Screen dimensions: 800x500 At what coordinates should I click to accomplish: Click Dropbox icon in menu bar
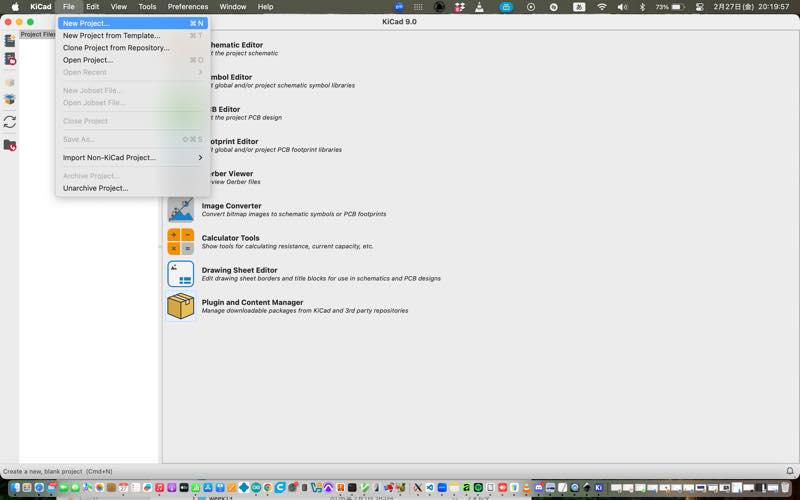[459, 7]
